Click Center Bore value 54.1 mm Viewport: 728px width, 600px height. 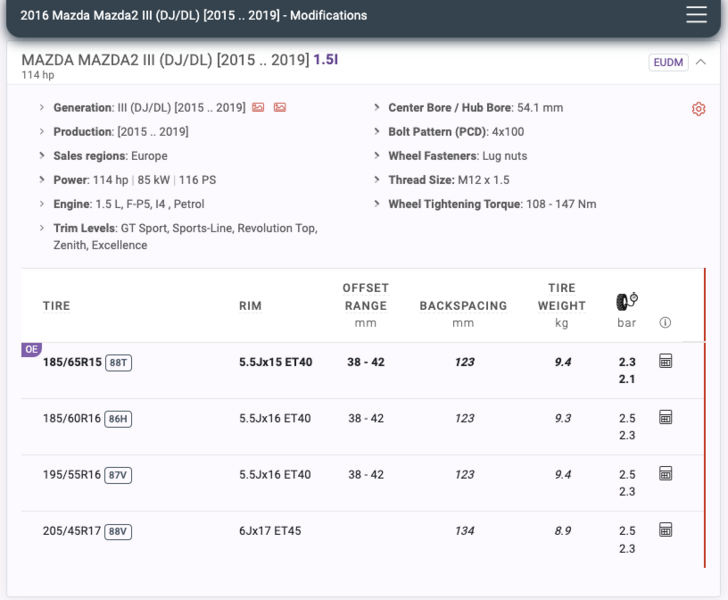click(540, 107)
